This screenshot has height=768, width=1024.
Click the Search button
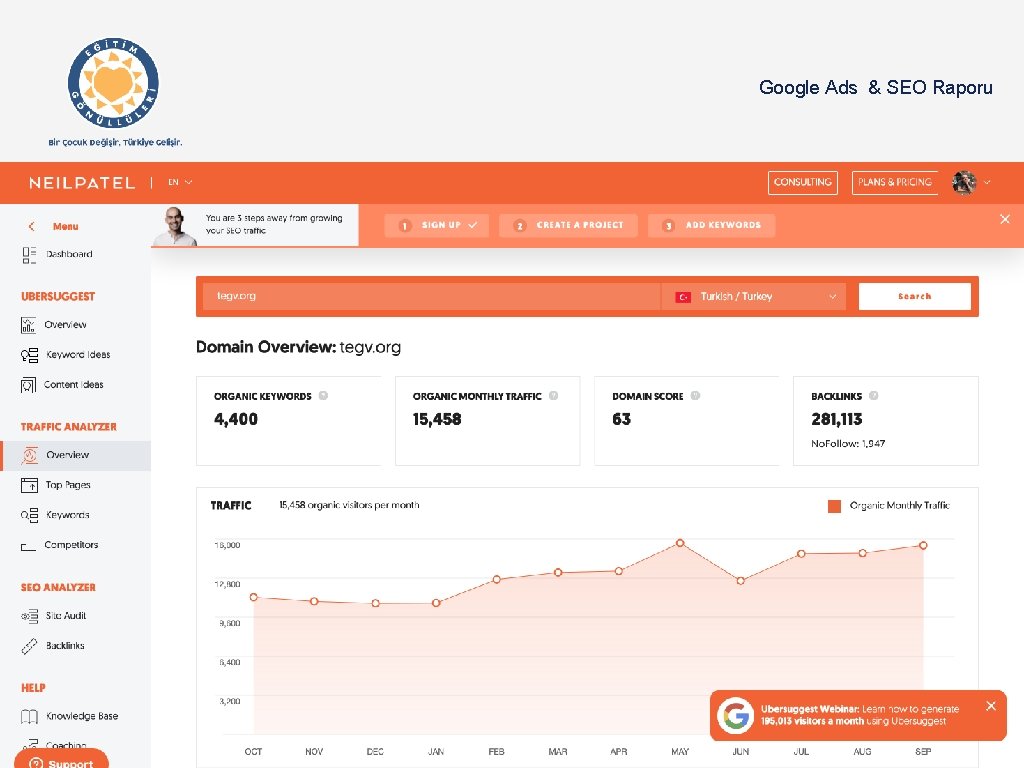click(914, 296)
